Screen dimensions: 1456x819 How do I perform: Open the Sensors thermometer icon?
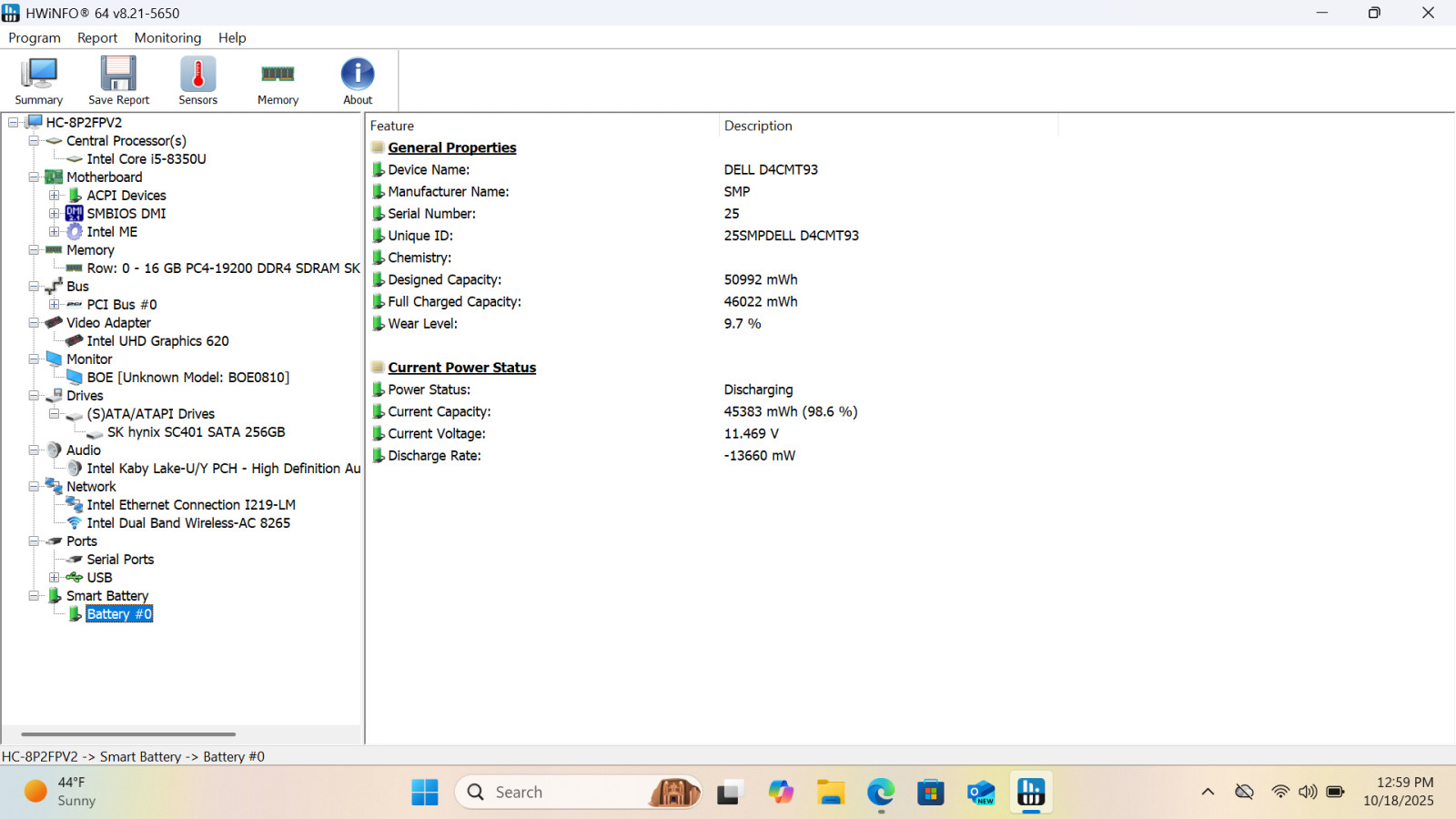tap(197, 81)
